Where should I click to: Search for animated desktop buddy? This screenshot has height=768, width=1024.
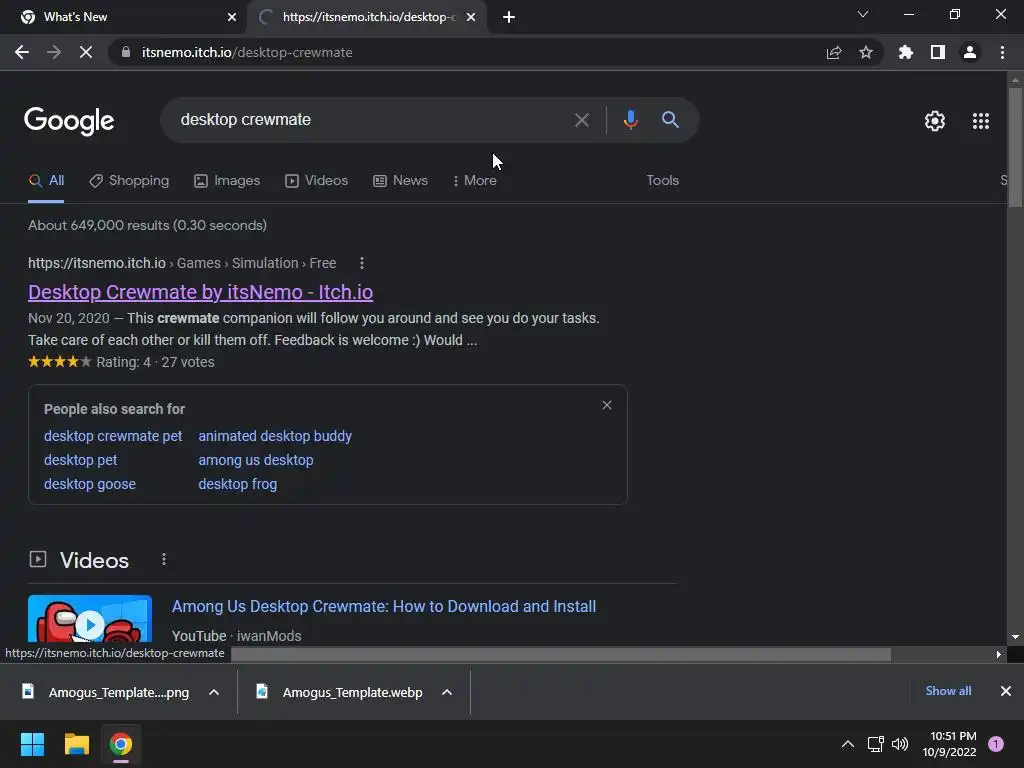coord(275,436)
